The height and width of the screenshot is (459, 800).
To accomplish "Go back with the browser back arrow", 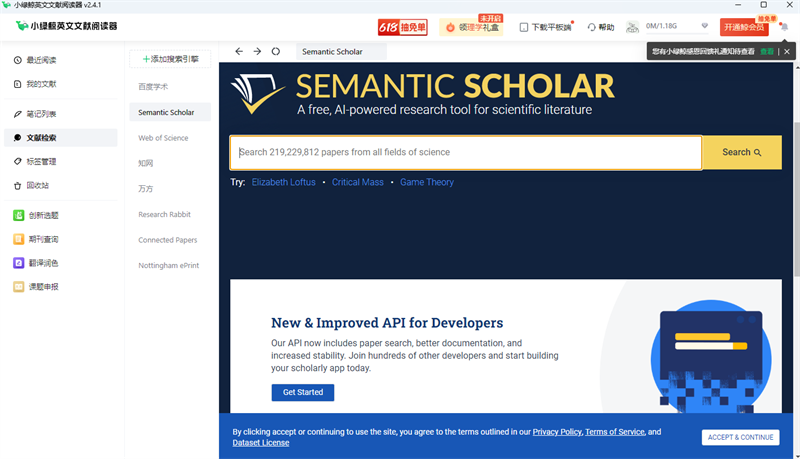I will [239, 52].
